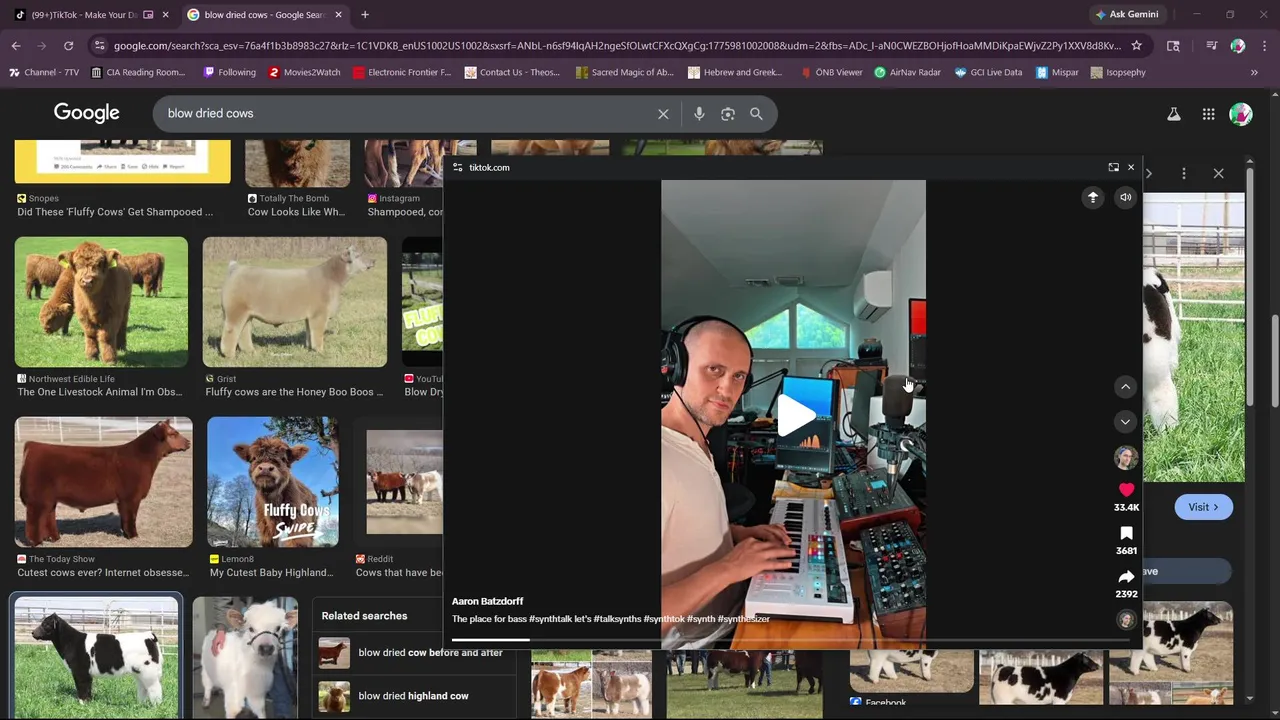This screenshot has width=1280, height=720.
Task: Open AirNav Radar bookmark
Action: [x=907, y=73]
